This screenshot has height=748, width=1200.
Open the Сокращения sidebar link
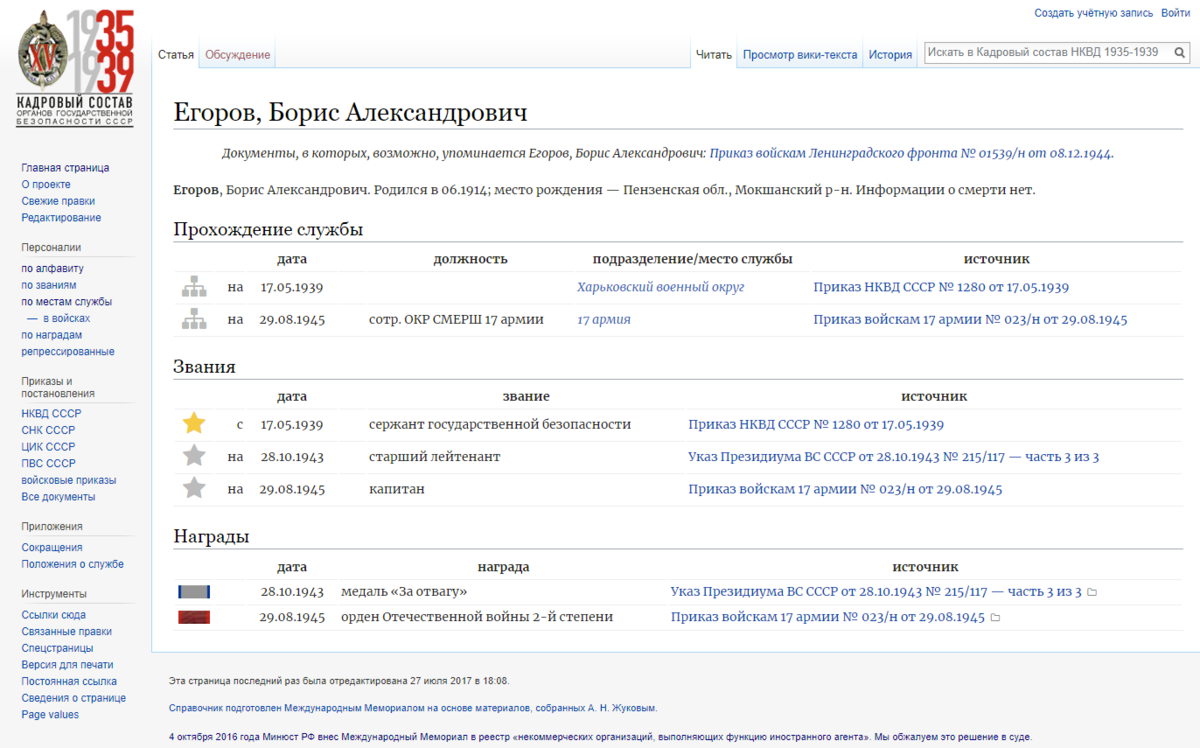pyautogui.click(x=52, y=547)
